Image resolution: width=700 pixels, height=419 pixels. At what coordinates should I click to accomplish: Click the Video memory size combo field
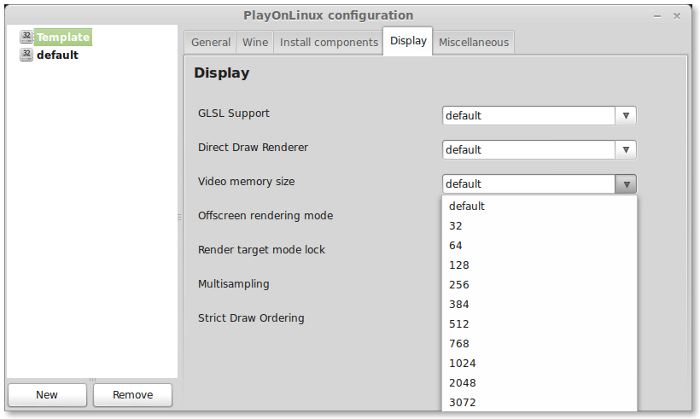(x=529, y=184)
